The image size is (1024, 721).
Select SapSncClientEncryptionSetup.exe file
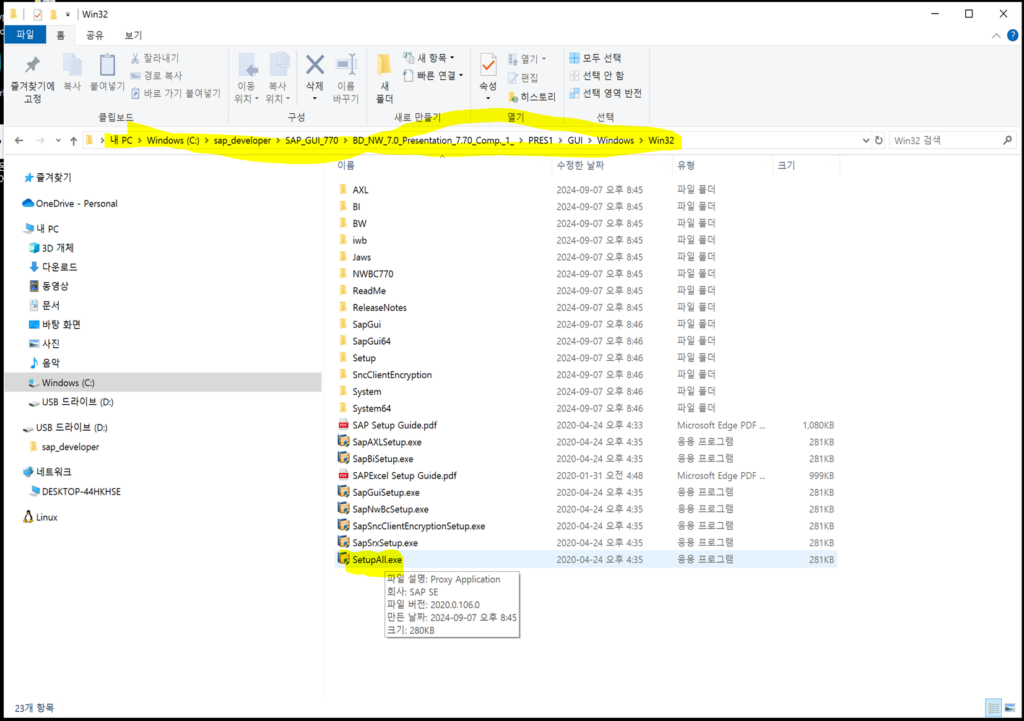(411, 526)
